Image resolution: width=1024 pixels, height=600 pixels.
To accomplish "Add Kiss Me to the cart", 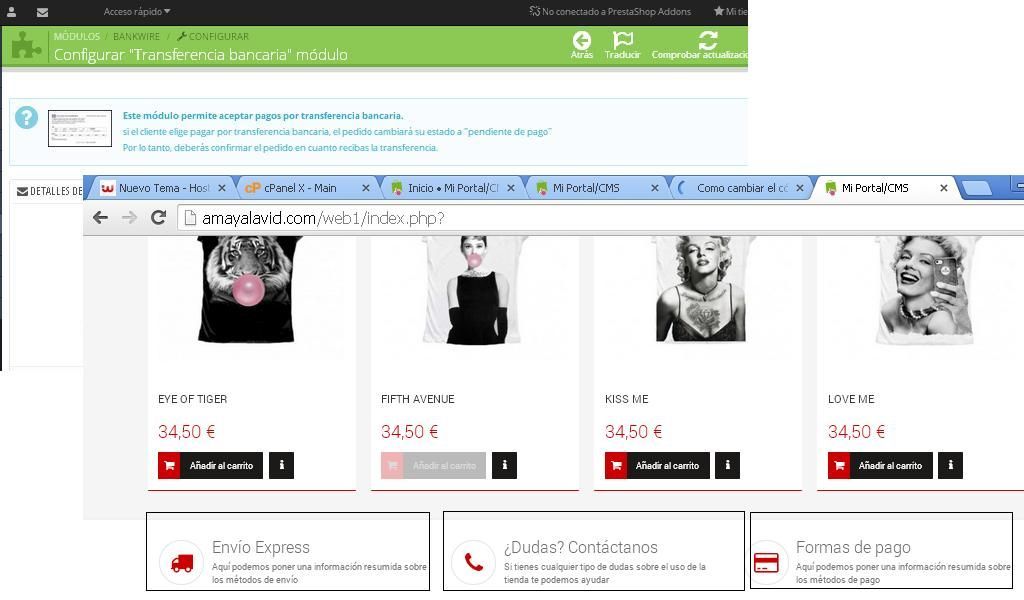I will click(x=657, y=466).
